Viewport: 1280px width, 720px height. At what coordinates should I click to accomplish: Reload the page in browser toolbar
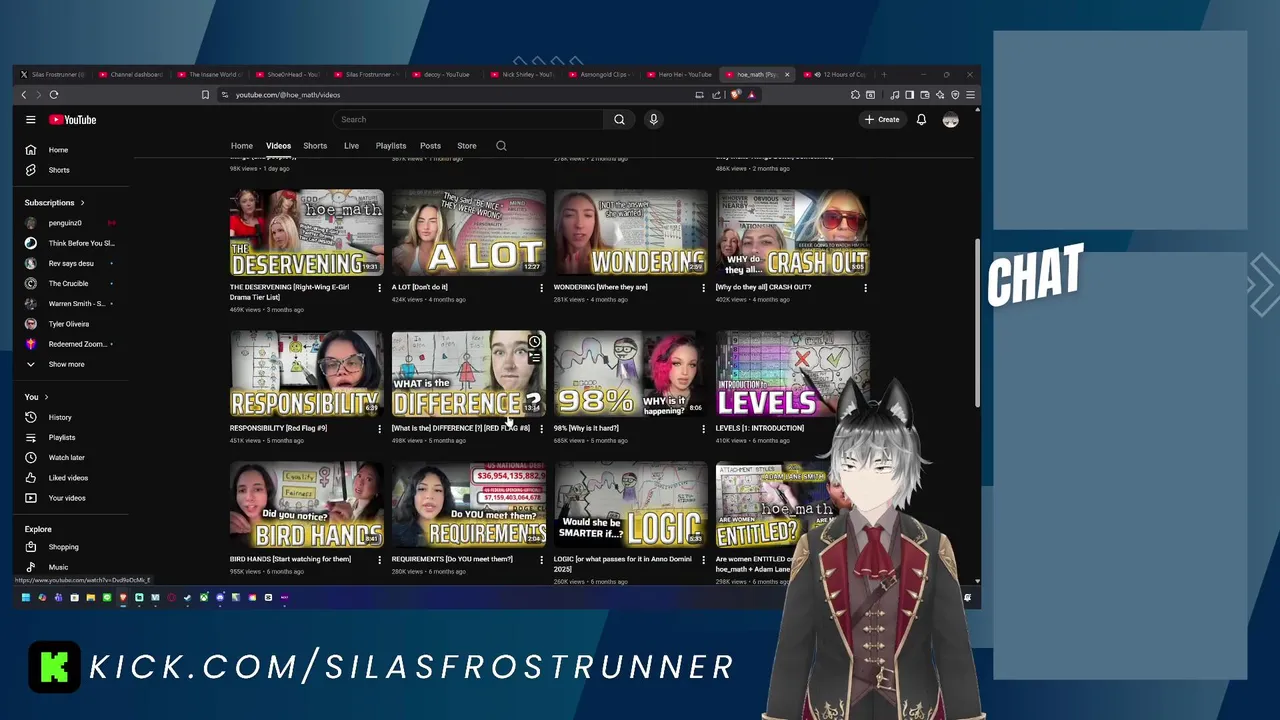tap(54, 95)
